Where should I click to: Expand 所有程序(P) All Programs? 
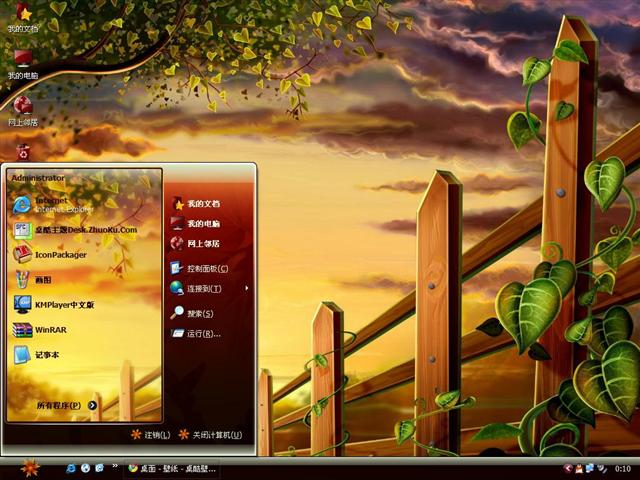coord(67,405)
